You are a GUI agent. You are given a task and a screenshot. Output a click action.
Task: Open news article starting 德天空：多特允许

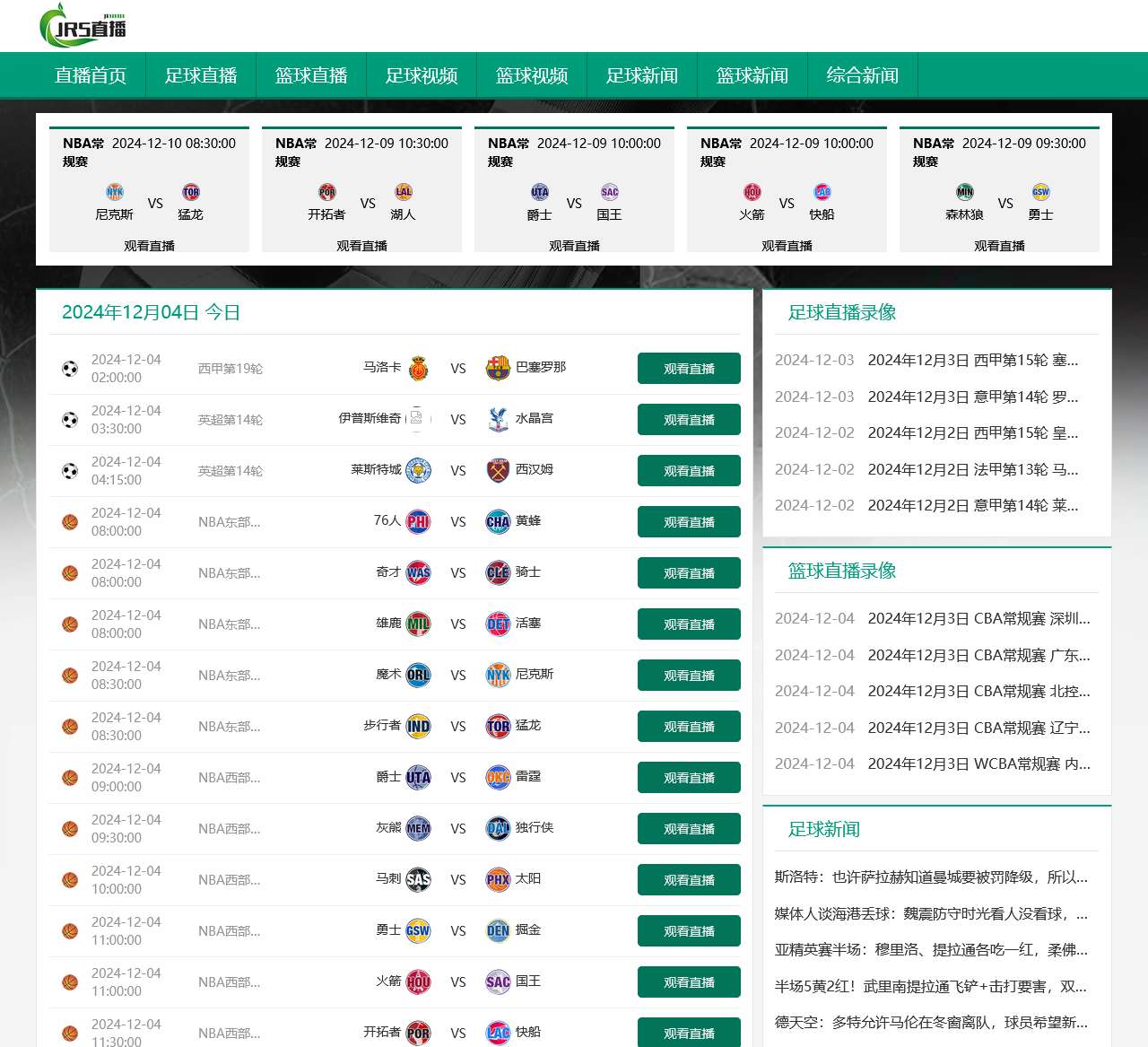pyautogui.click(x=931, y=1022)
